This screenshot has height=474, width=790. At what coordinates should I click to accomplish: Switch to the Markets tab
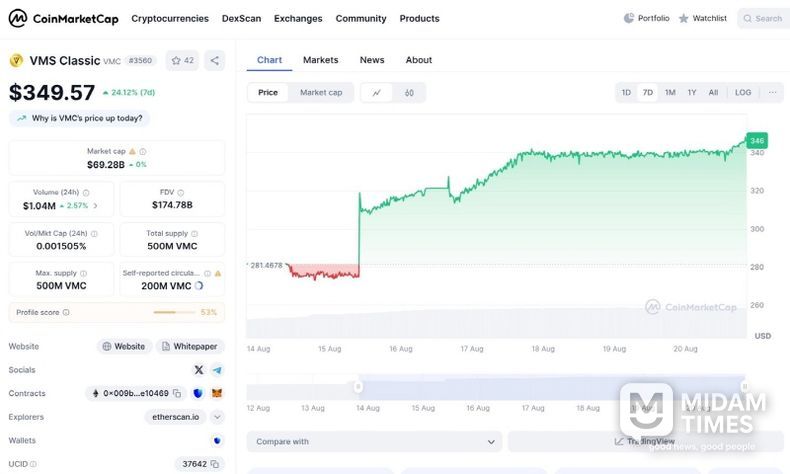pos(320,60)
